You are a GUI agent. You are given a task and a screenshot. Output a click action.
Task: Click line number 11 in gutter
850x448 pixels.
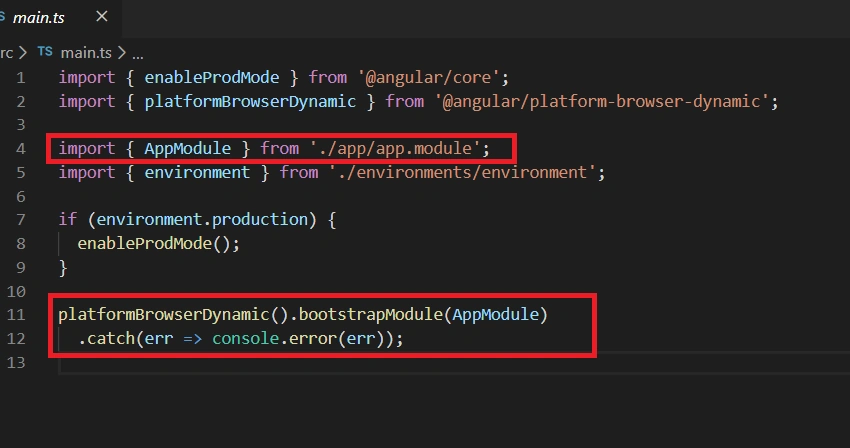[16, 315]
